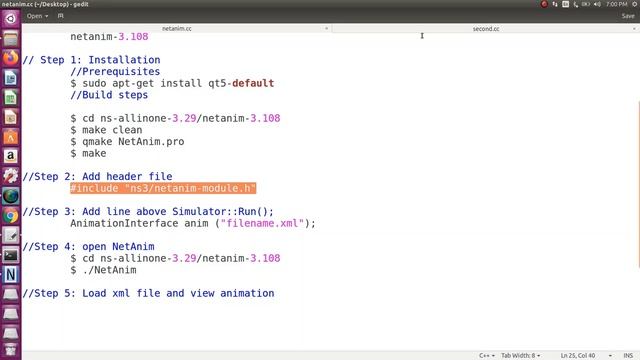Open the Trash in the dock

[x=11, y=350]
